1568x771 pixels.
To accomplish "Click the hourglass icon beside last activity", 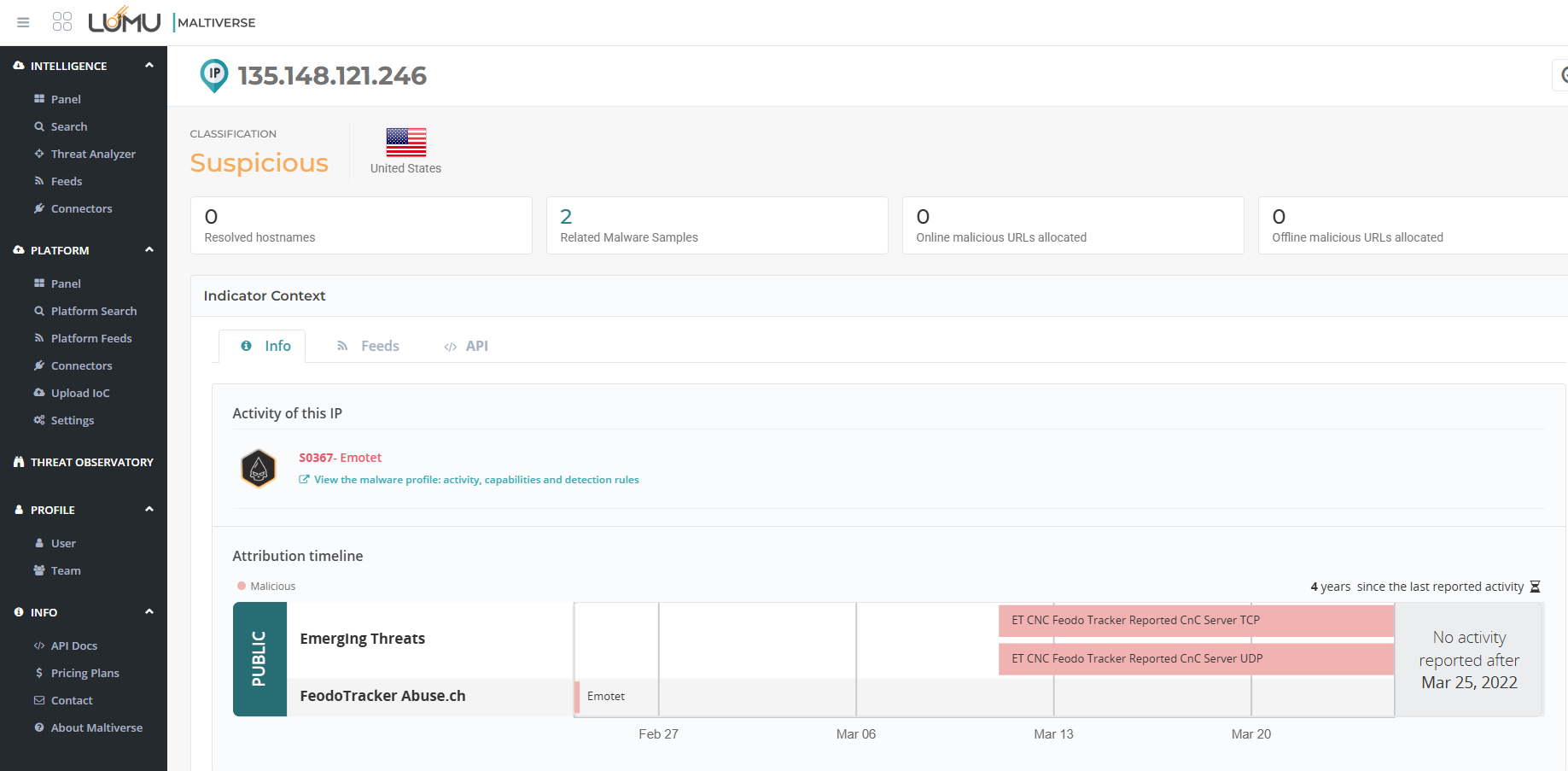I will coord(1535,587).
